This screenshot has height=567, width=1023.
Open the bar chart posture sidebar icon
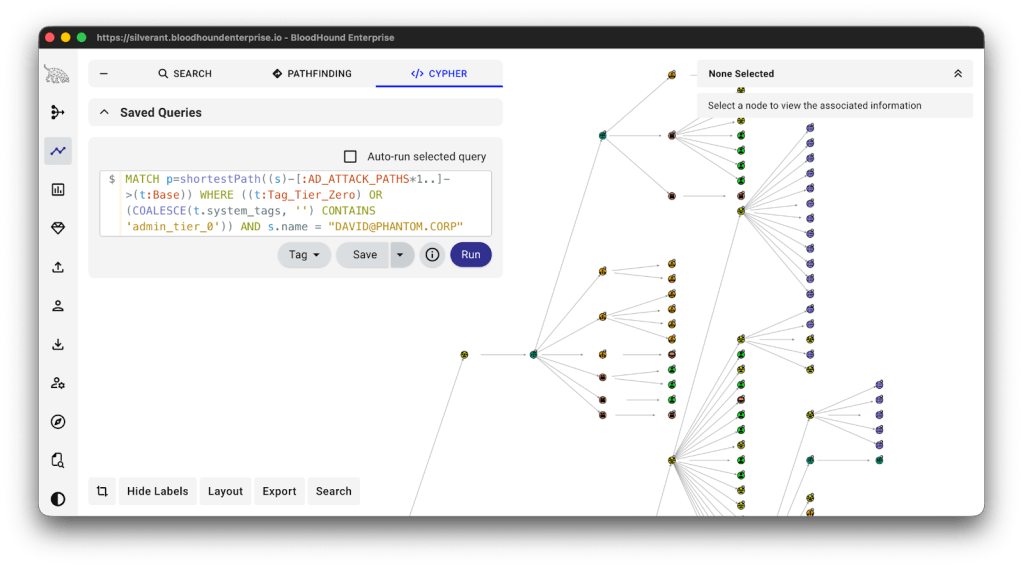pos(58,189)
